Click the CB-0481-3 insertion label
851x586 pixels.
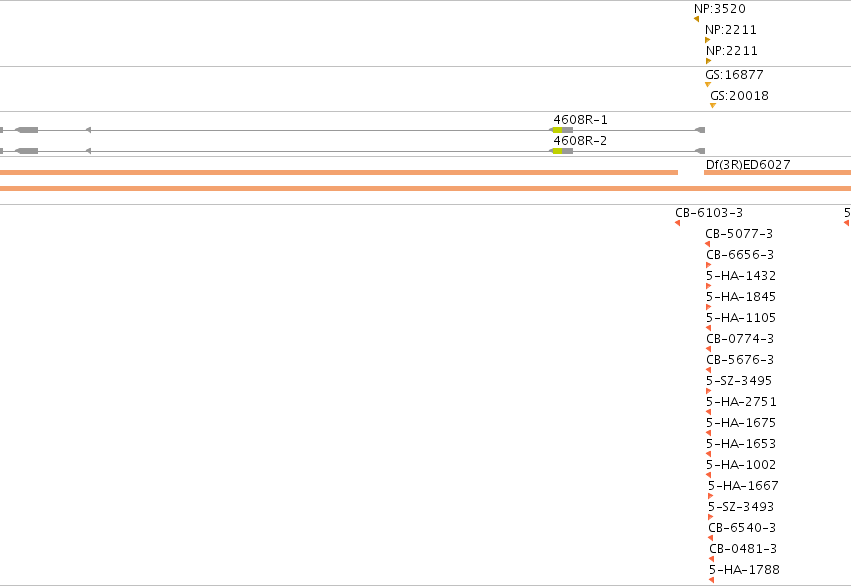[743, 549]
